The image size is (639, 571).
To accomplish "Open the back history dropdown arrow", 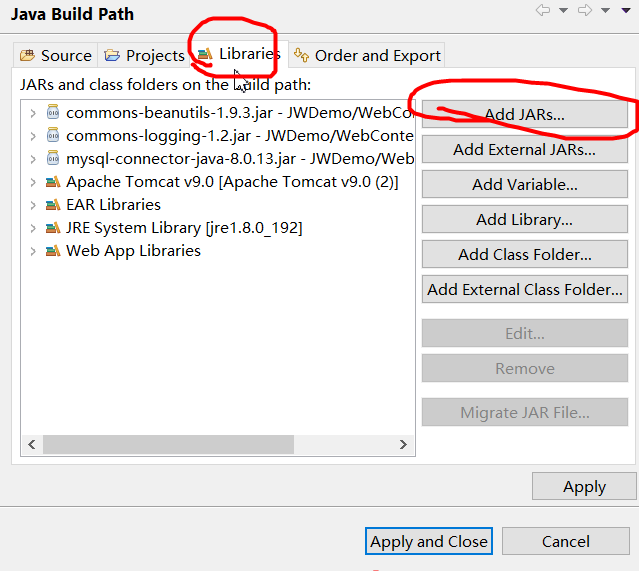I will point(563,11).
